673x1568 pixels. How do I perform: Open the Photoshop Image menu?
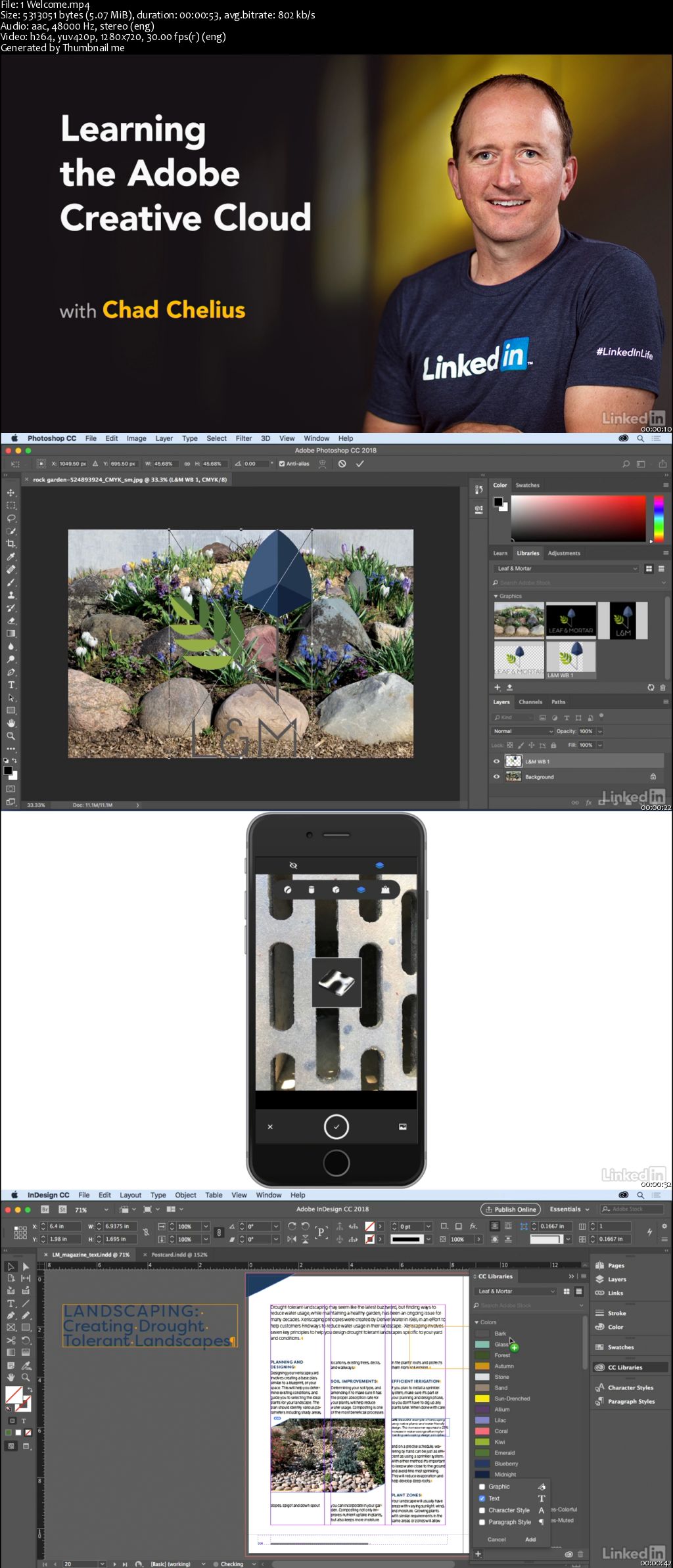(x=136, y=438)
